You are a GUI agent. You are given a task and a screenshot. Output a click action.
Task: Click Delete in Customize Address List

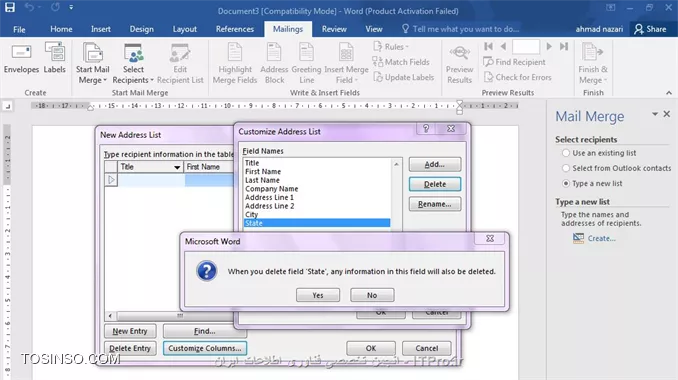(435, 184)
